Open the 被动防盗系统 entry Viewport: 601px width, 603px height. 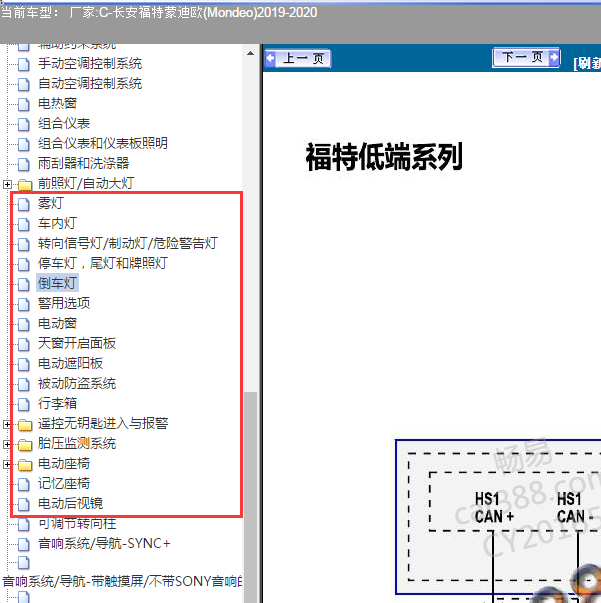[77, 383]
